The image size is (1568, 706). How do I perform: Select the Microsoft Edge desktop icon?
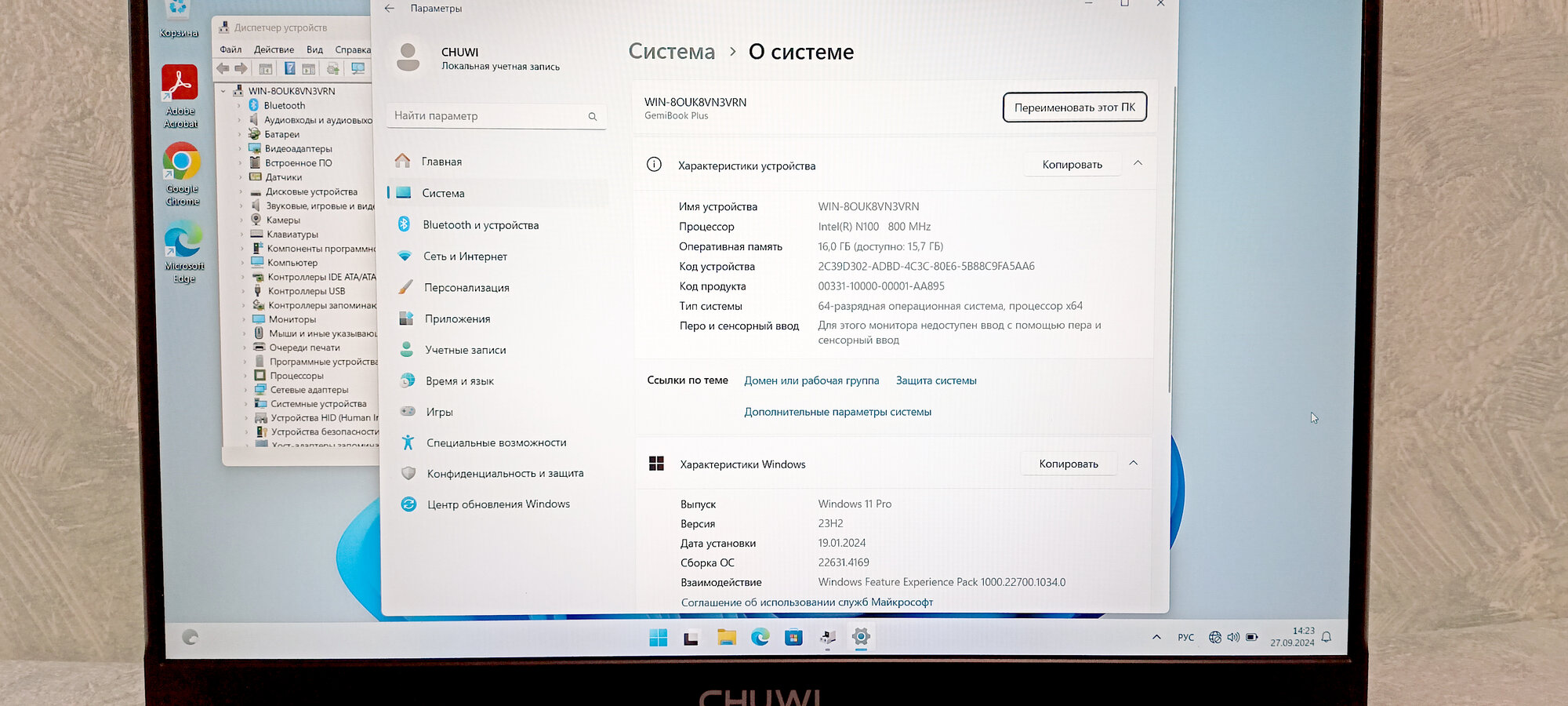[184, 253]
